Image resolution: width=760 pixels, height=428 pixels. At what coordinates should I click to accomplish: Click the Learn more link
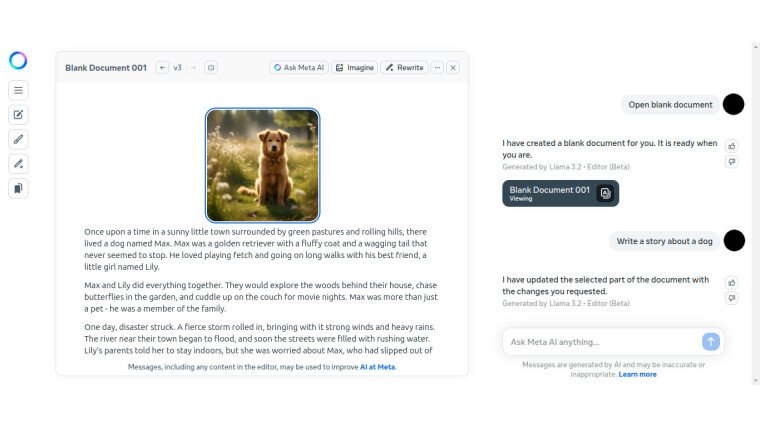(x=637, y=374)
